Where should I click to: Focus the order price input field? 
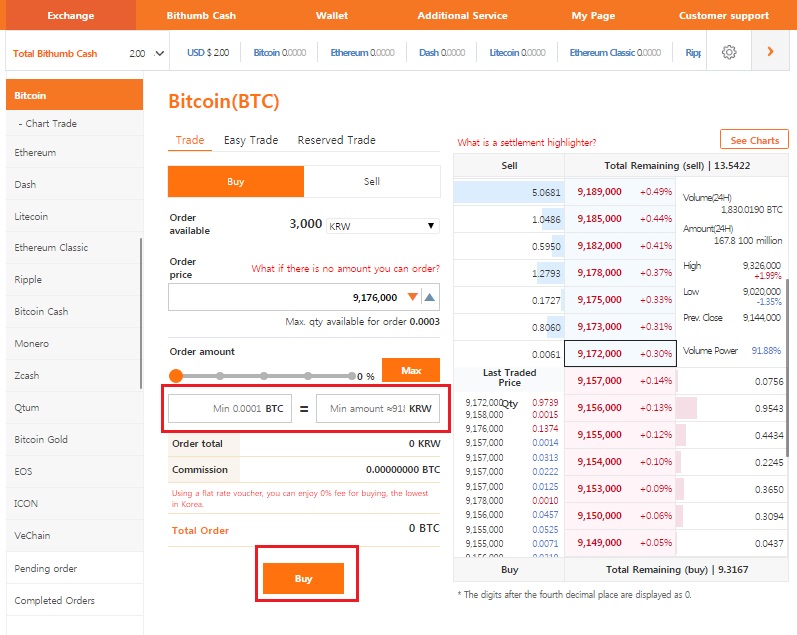pos(304,297)
